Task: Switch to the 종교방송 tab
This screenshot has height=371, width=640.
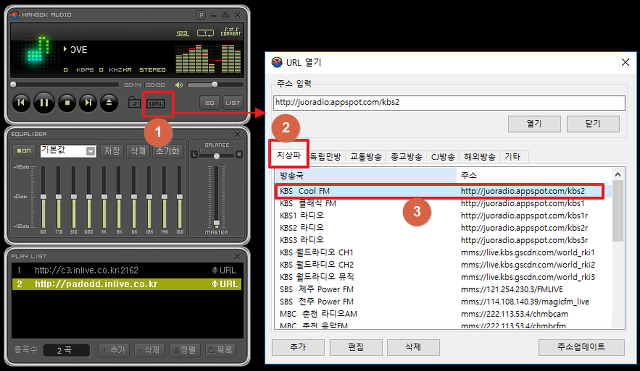Action: coord(406,157)
